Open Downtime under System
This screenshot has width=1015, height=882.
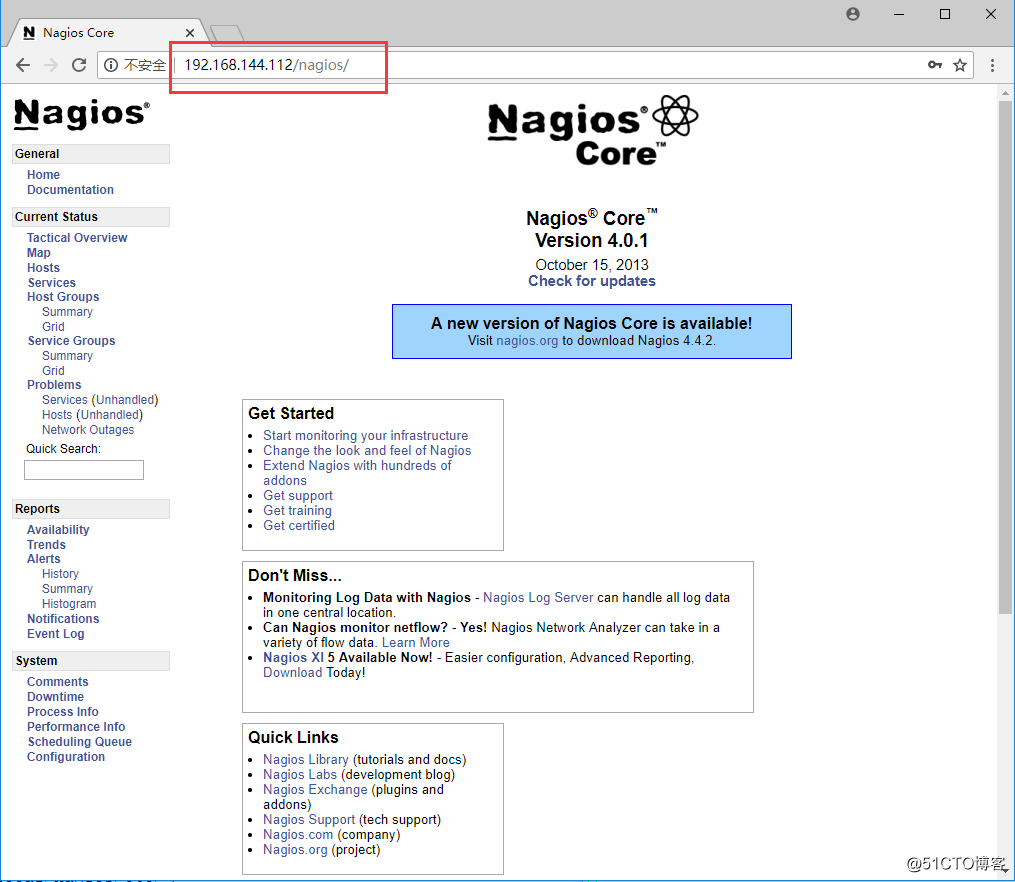coord(55,696)
